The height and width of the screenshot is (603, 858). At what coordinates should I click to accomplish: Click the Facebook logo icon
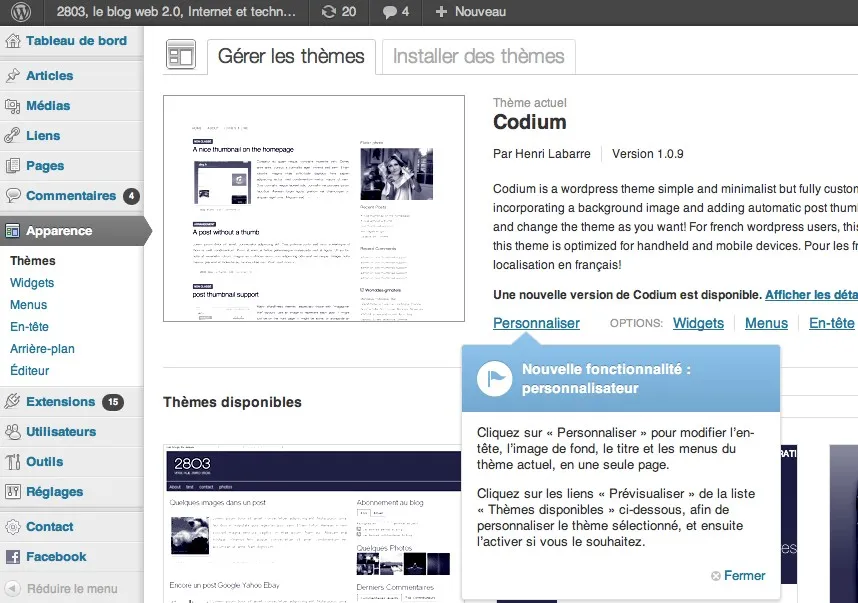tap(13, 557)
